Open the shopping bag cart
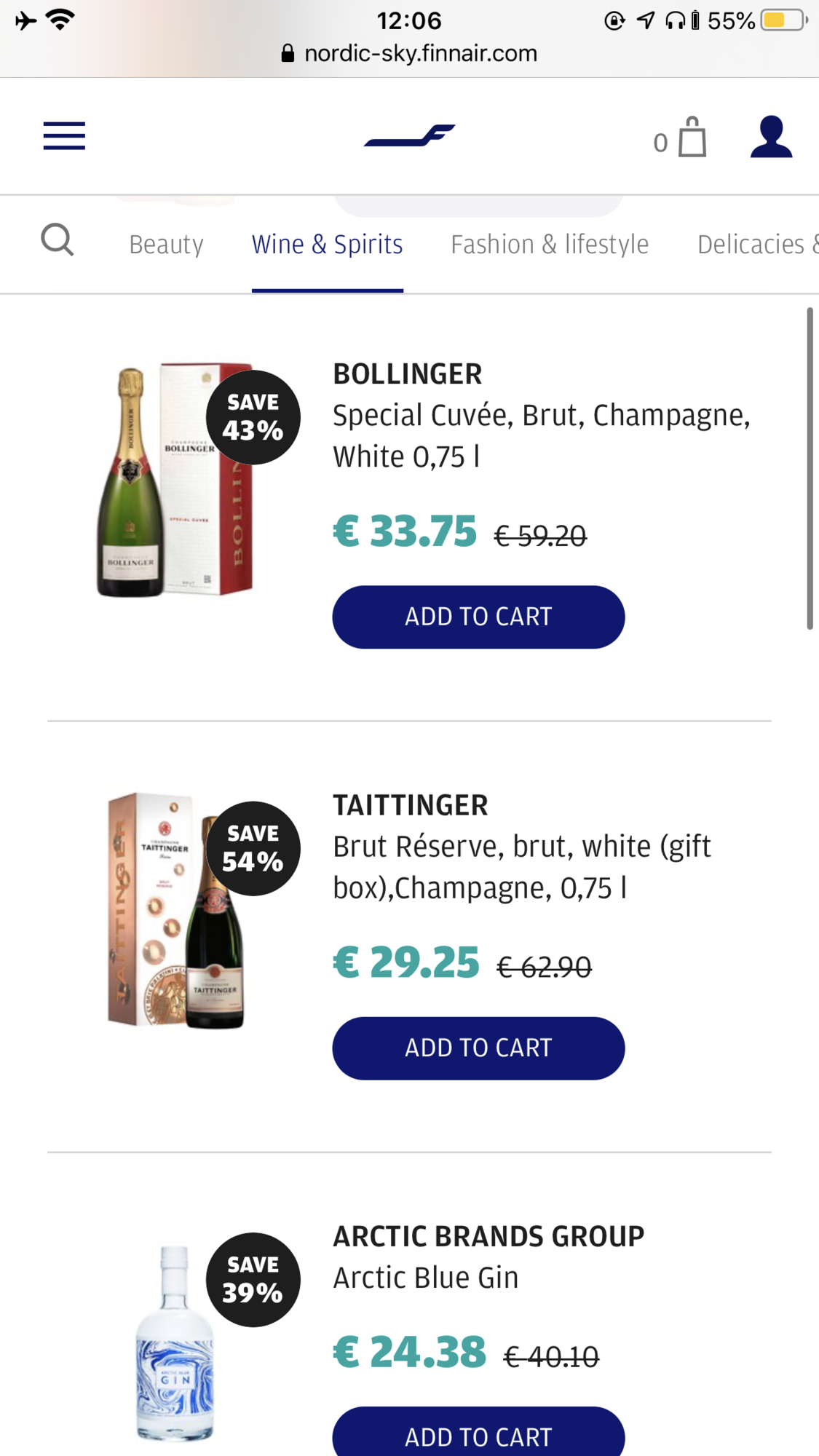 (680, 138)
